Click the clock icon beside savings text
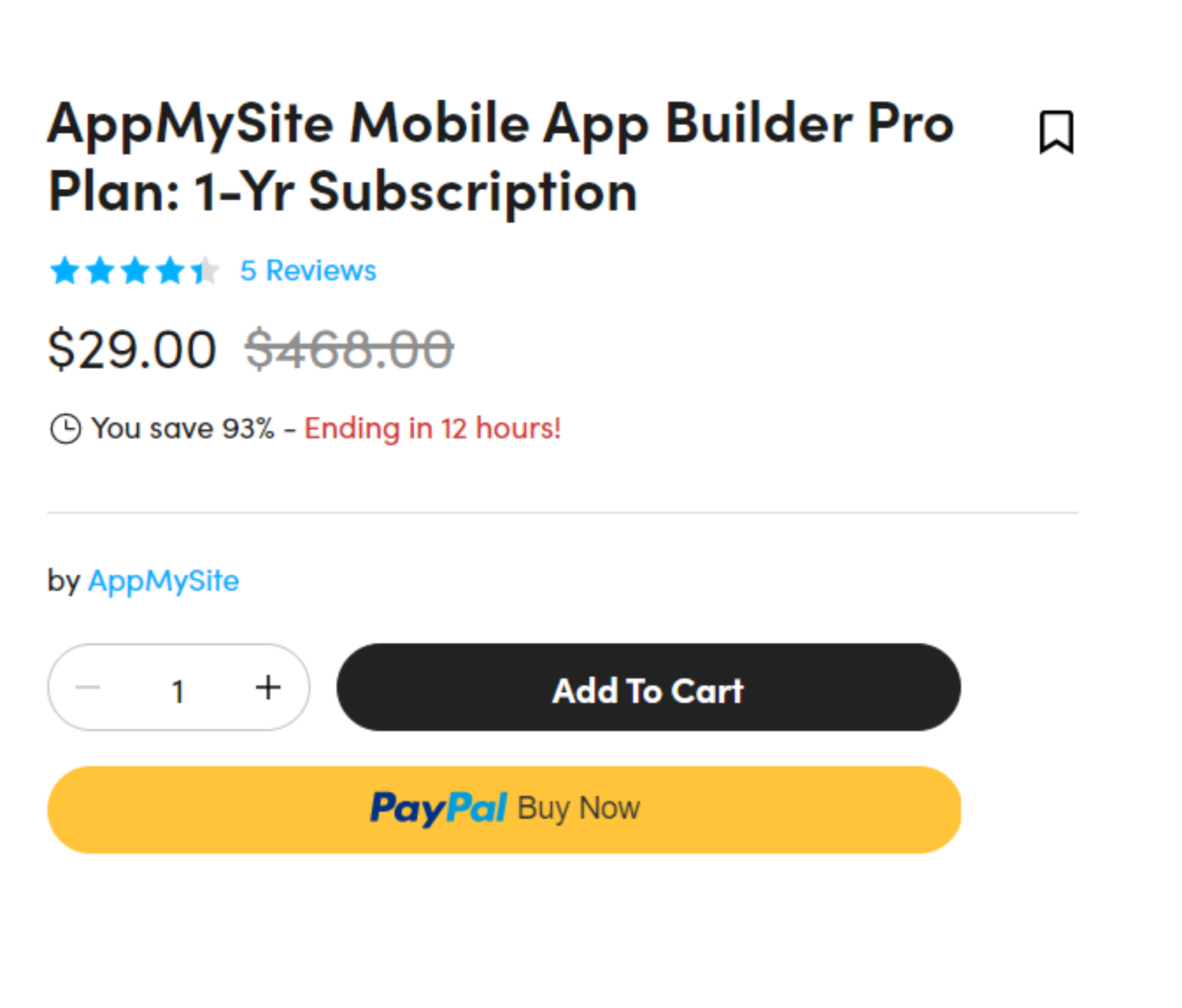1182x1008 pixels. coord(65,429)
